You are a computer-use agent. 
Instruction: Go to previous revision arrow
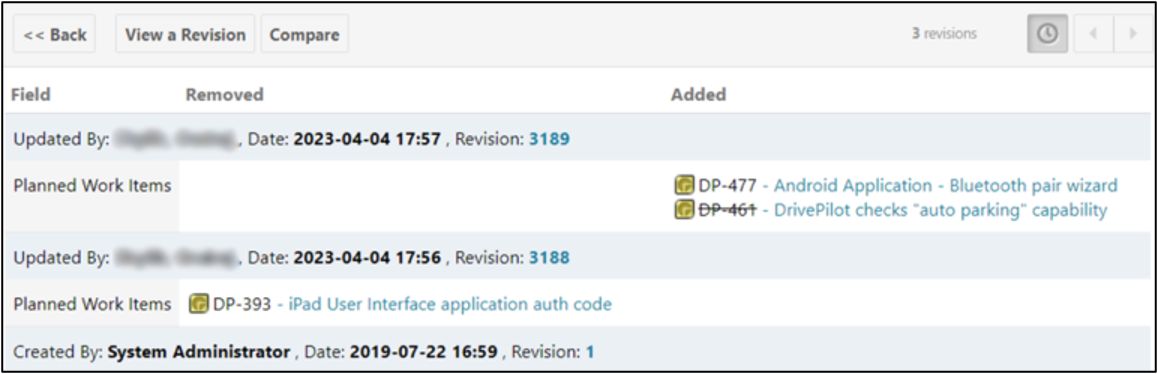click(1094, 34)
